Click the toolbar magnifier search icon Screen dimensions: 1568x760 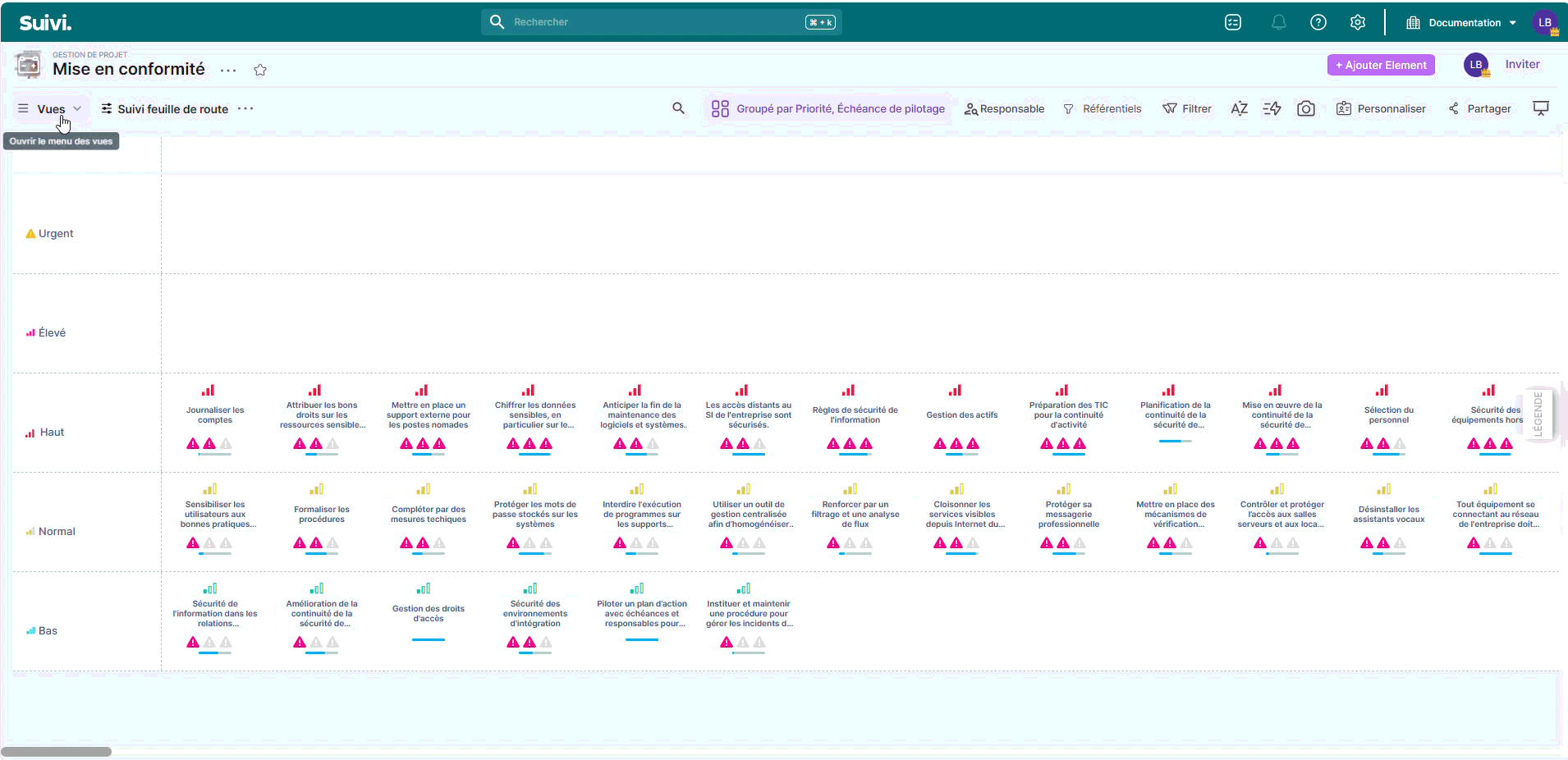pos(678,108)
